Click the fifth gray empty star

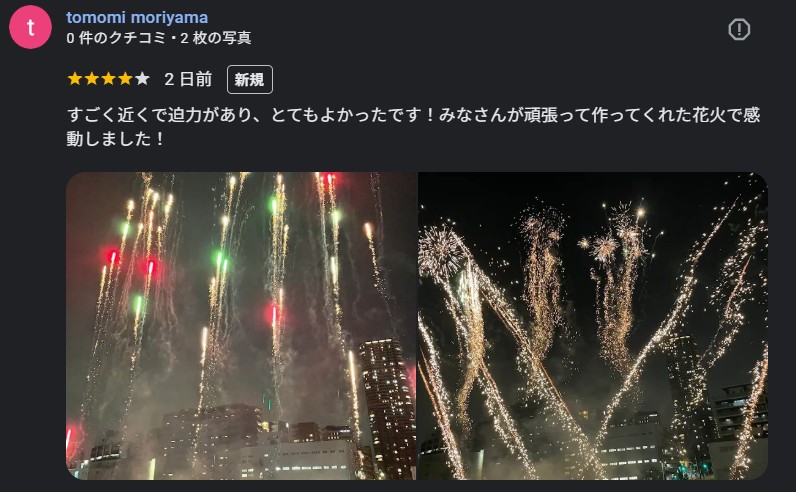click(142, 79)
